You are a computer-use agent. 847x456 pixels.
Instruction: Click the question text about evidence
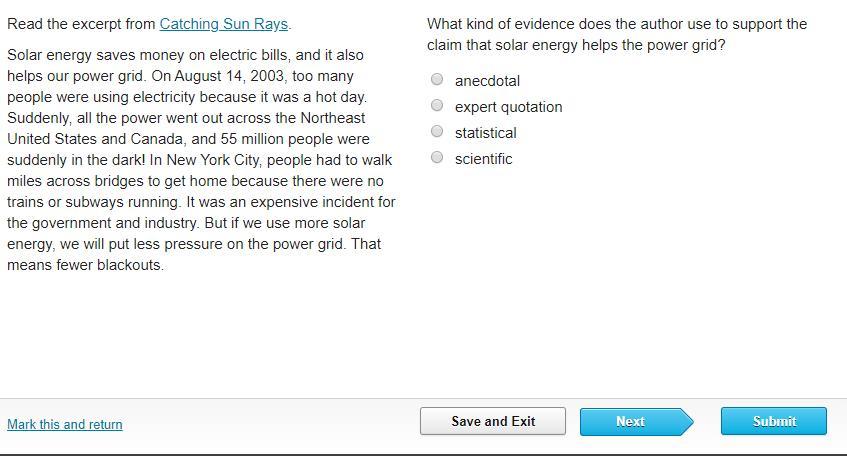point(616,35)
